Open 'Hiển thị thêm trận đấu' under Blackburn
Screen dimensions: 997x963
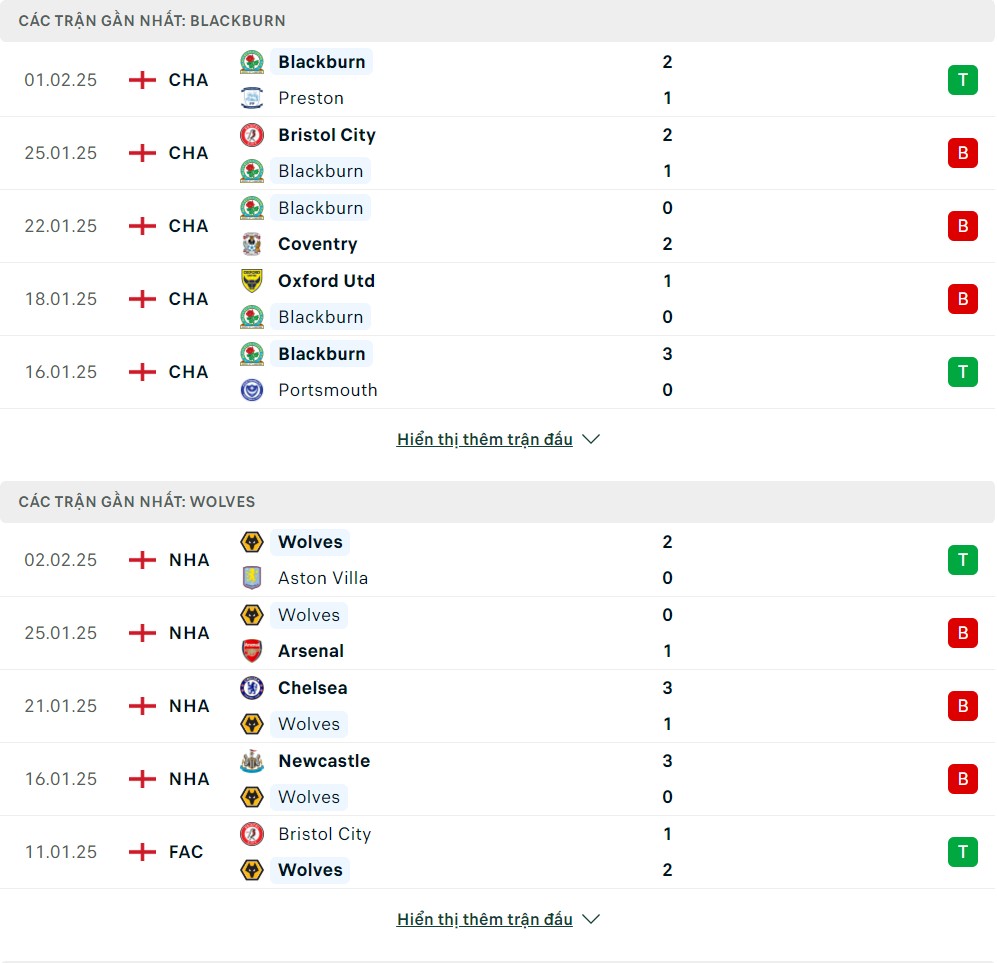(485, 439)
